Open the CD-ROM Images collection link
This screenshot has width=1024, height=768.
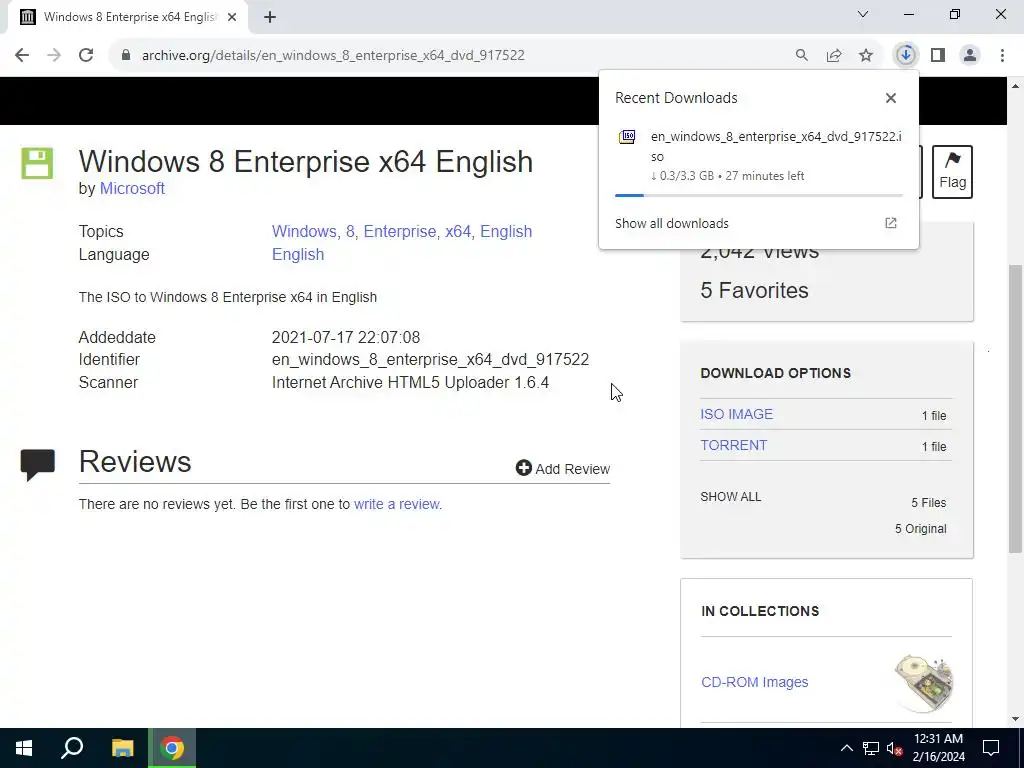[x=754, y=682]
